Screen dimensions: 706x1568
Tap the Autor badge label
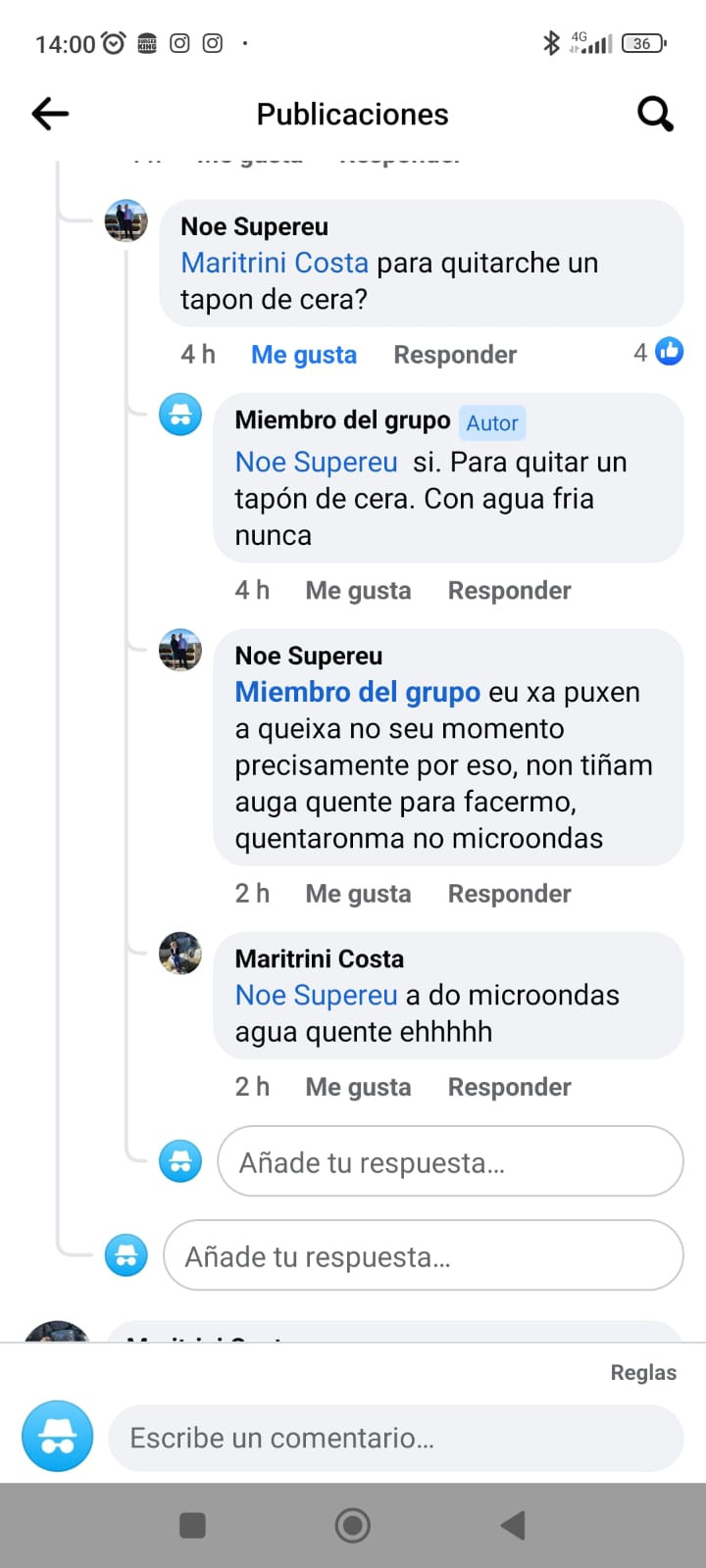click(492, 423)
